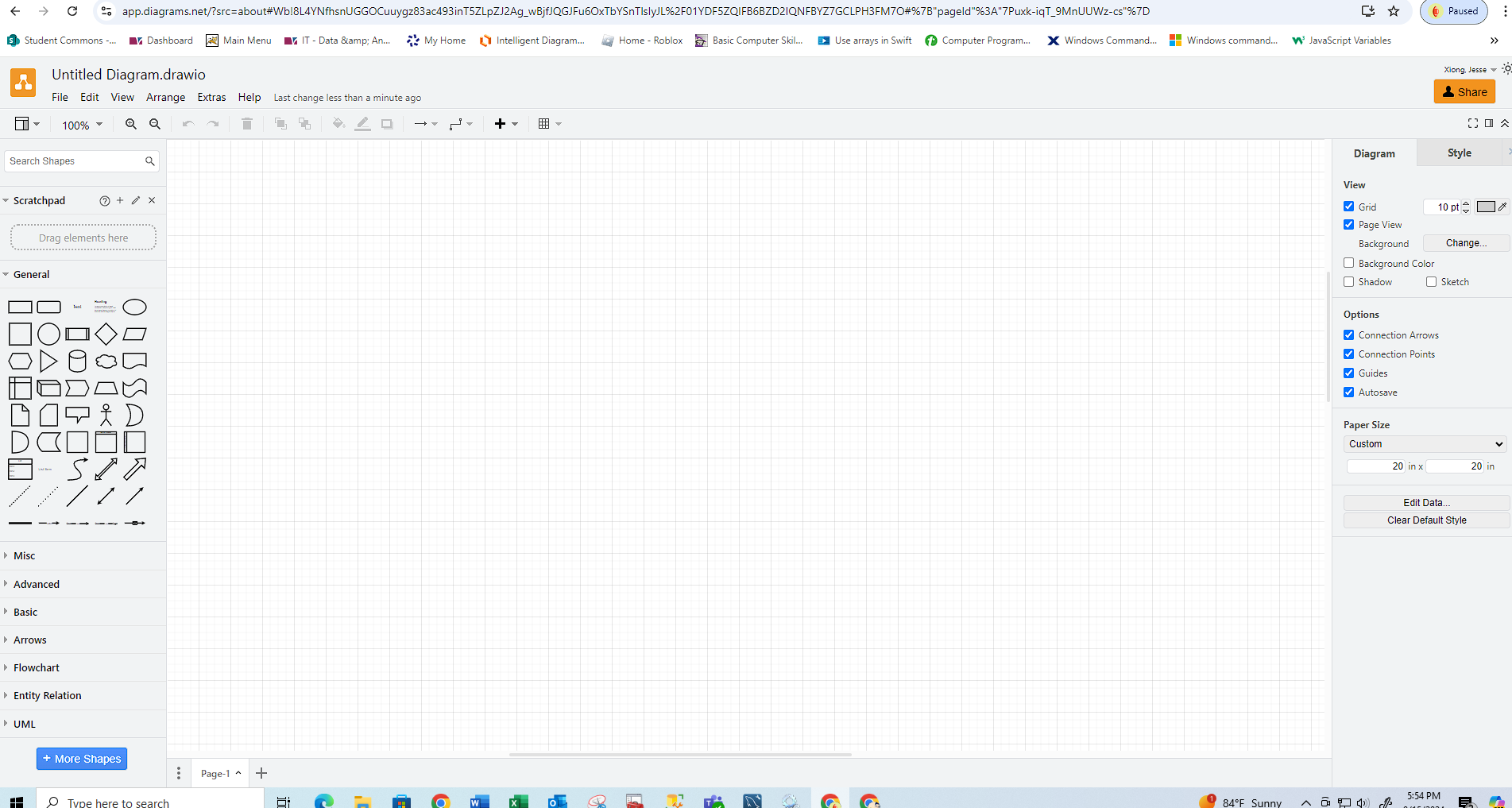Turn off Connection Arrows
This screenshot has width=1512, height=808.
[1348, 334]
